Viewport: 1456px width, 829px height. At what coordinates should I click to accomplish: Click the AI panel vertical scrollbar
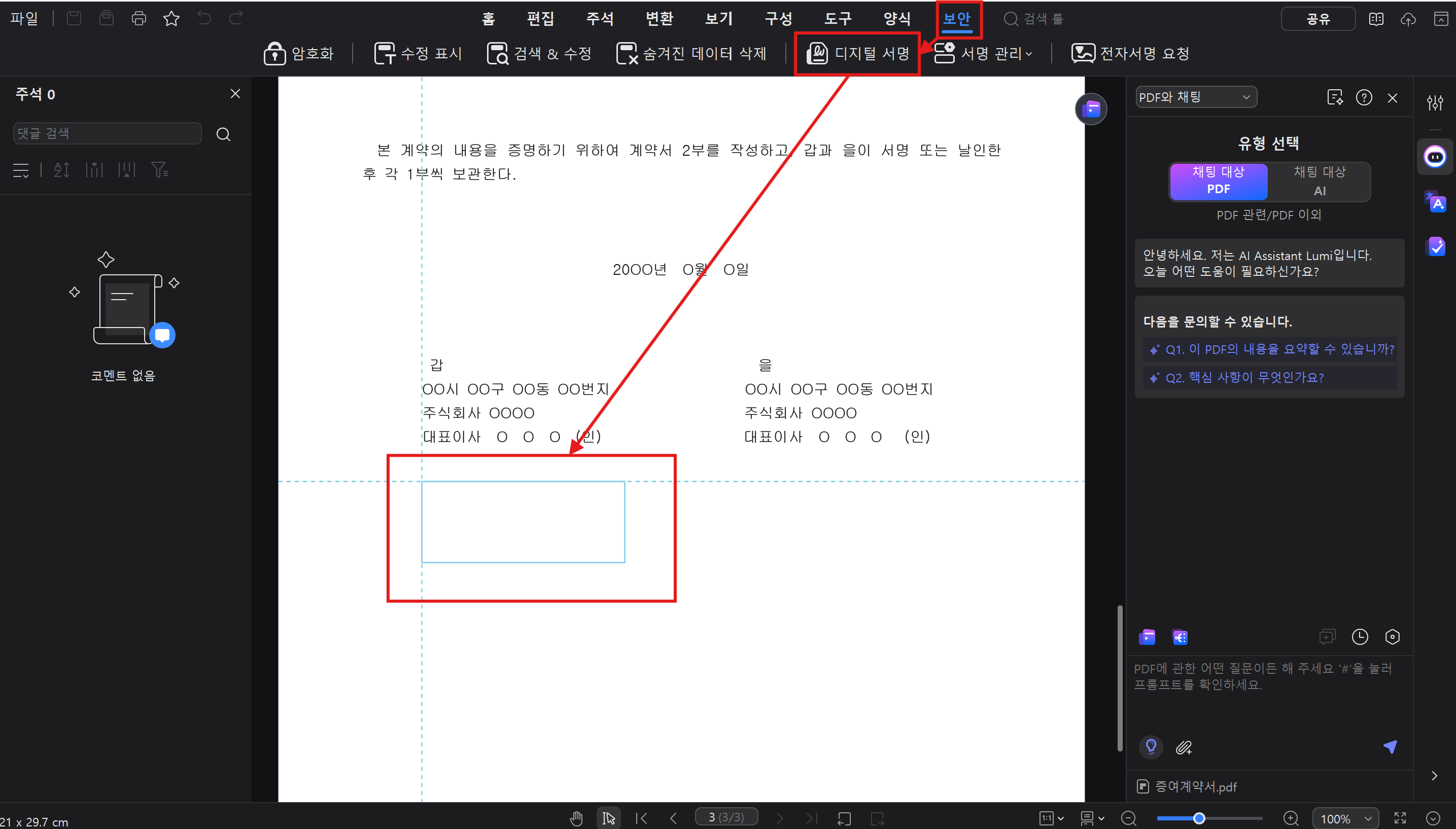(x=1120, y=677)
